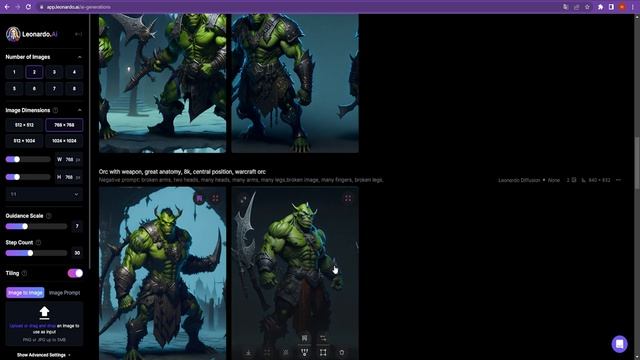This screenshot has height=360, width=640.
Task: Click the red expand icon on left orc image
Action: [216, 198]
